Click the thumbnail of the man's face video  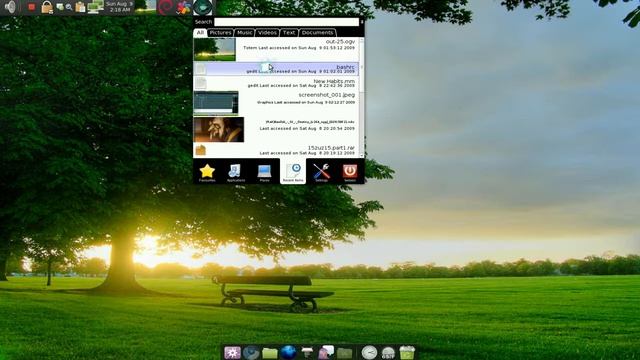click(219, 130)
